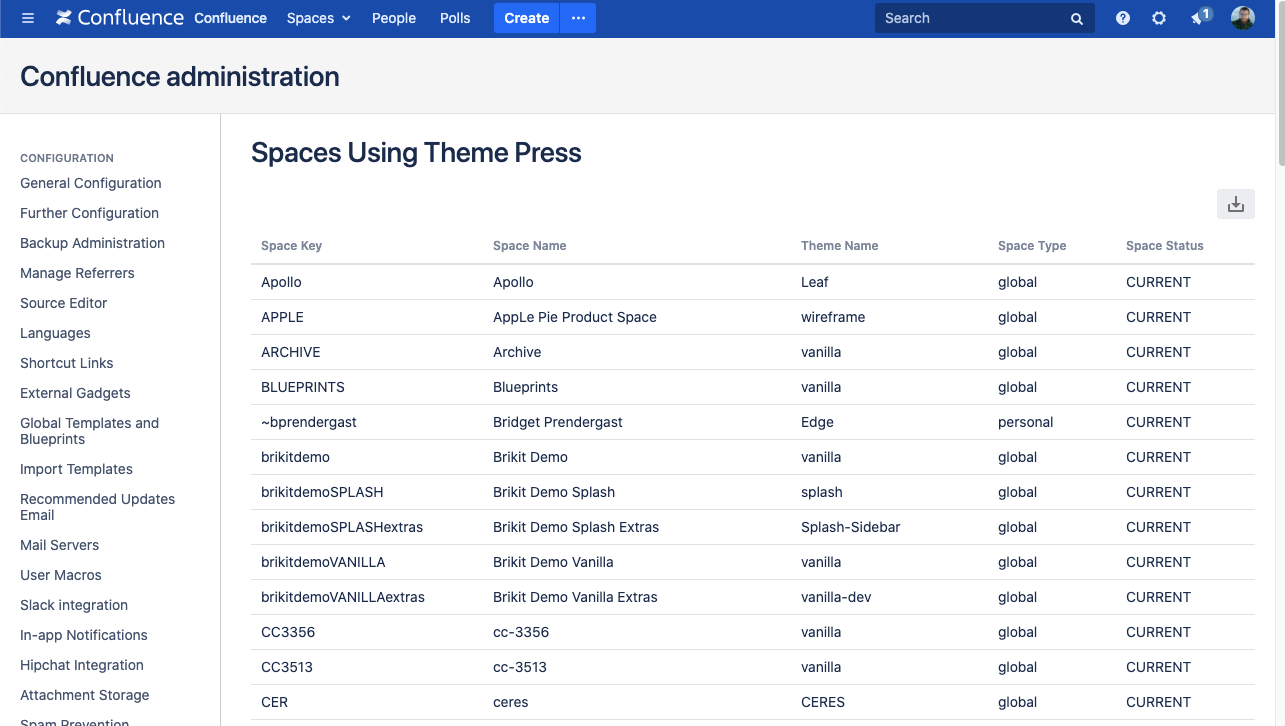
Task: Select the ~bprendergast space key cell
Action: point(309,422)
